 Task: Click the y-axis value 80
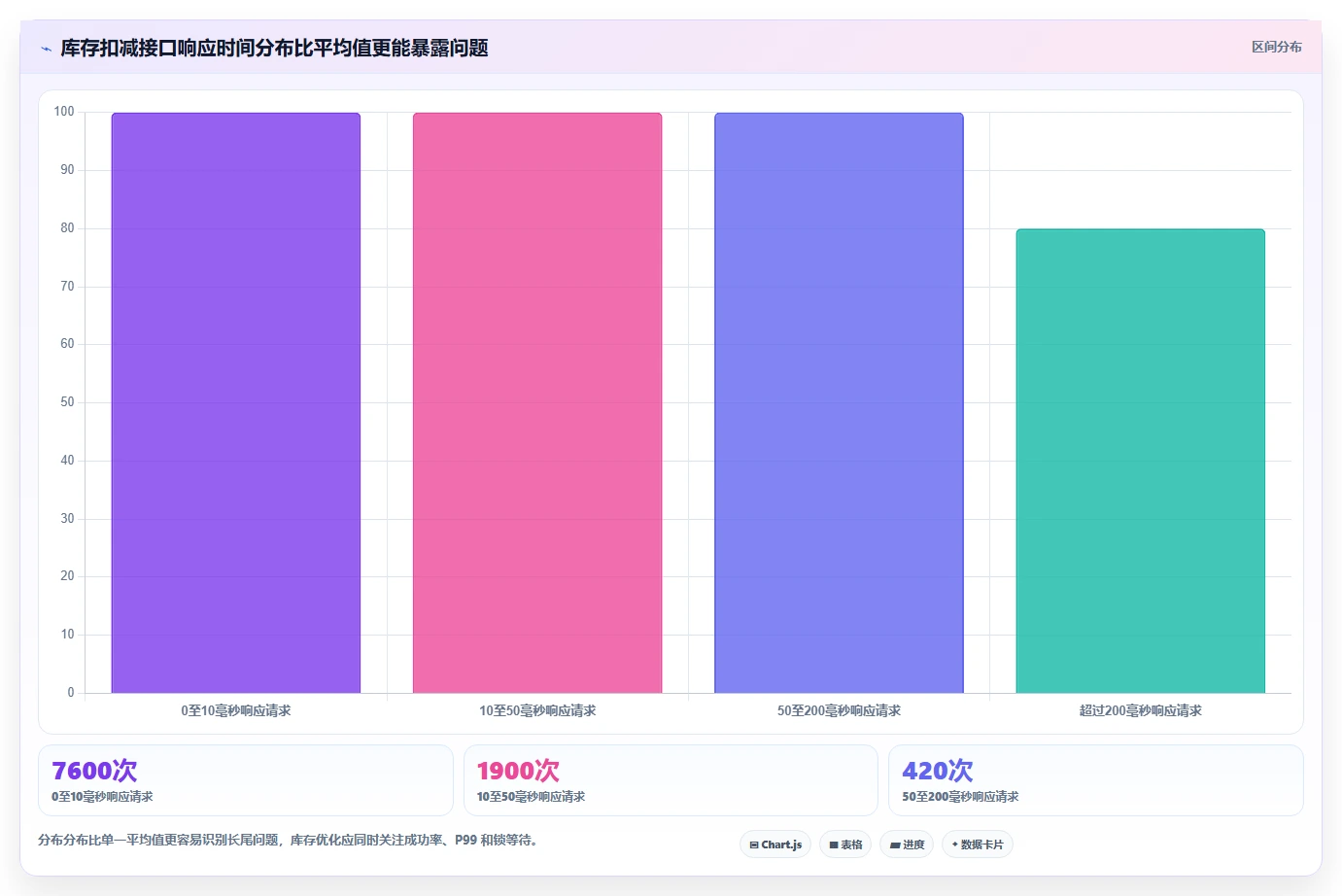tap(67, 228)
